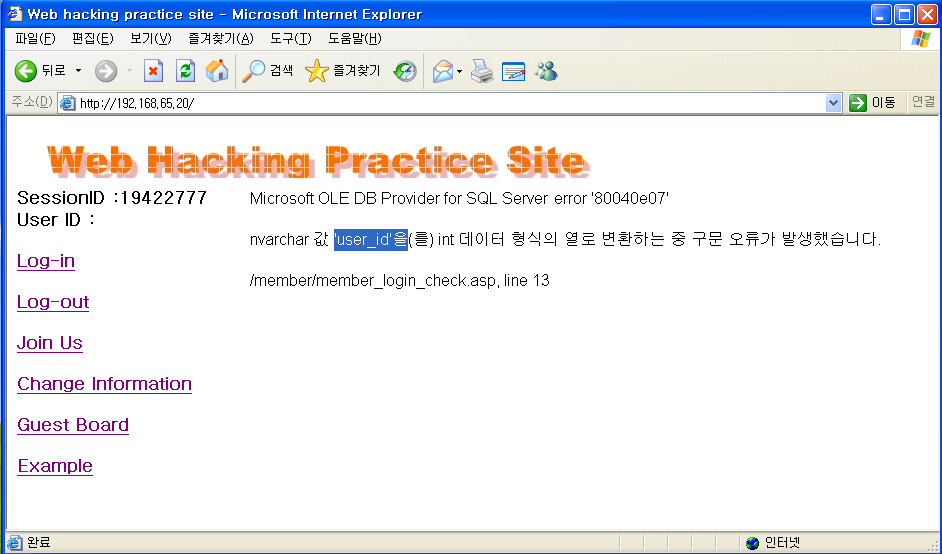The image size is (942, 554).
Task: Open the Edit (편집) menu
Action: point(93,38)
